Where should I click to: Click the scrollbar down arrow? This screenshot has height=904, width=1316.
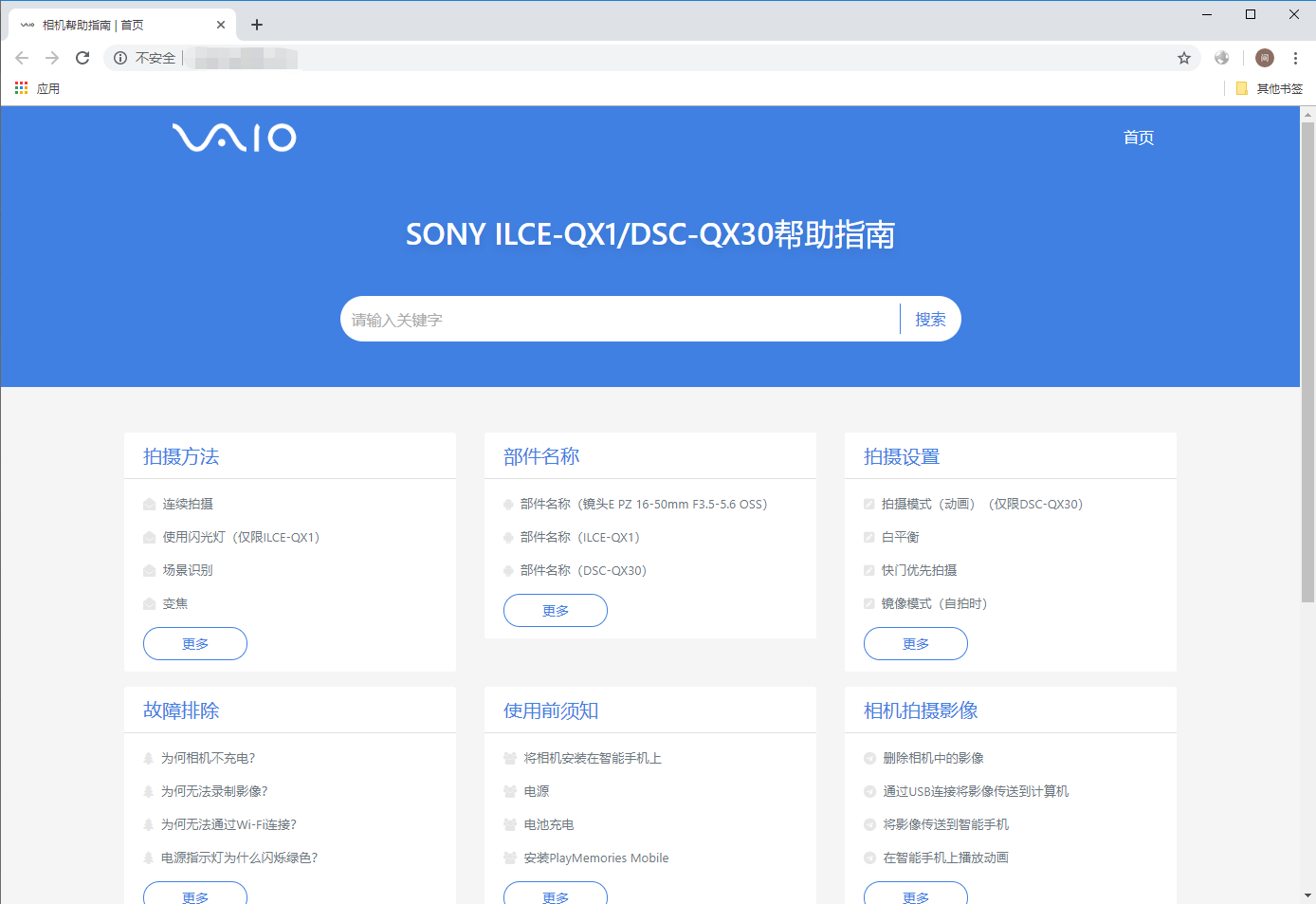pyautogui.click(x=1307, y=895)
